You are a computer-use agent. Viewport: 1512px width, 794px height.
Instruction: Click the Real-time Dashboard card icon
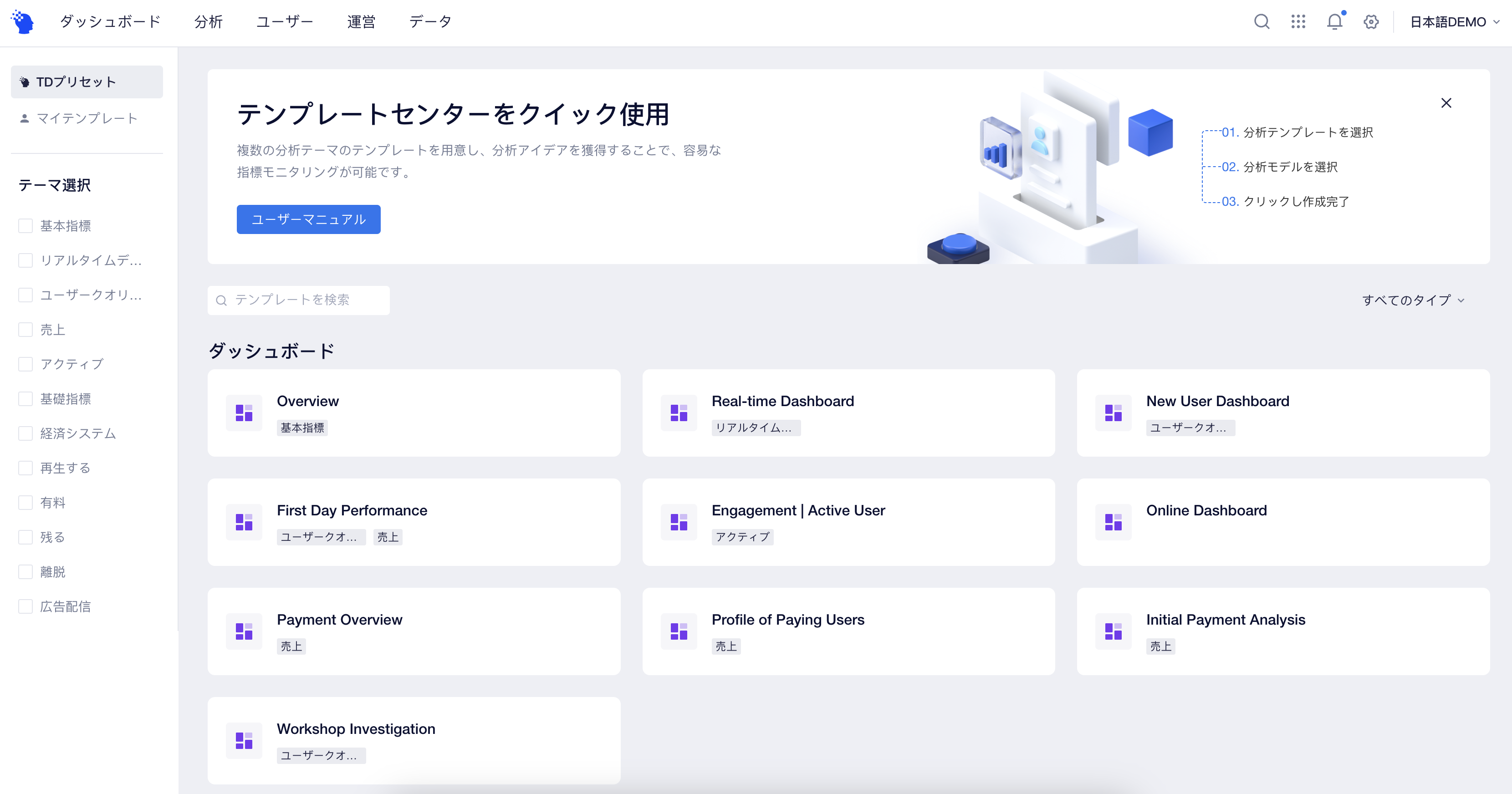tap(679, 412)
